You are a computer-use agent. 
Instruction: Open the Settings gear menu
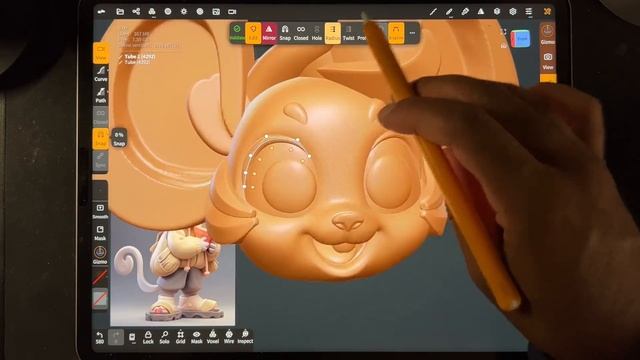point(513,12)
